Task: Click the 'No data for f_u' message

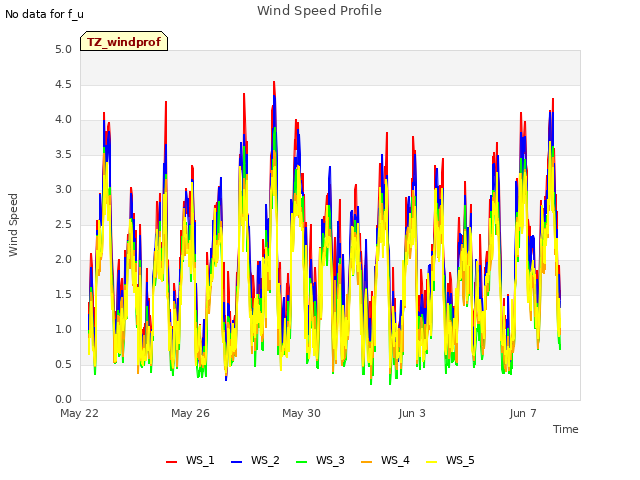Action: (x=44, y=14)
